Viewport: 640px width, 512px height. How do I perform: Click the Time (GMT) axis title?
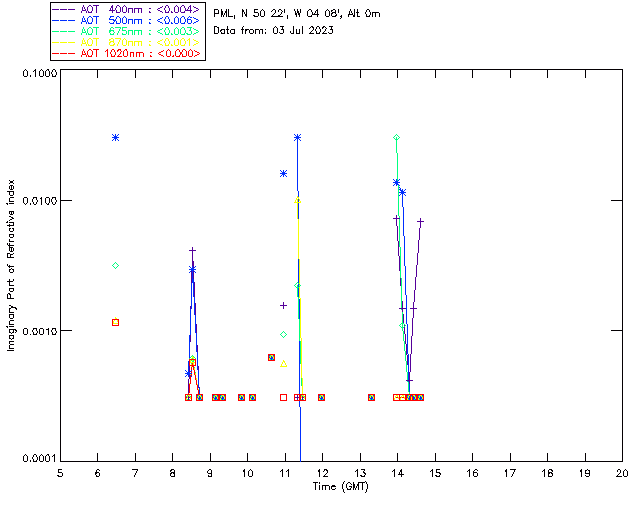pos(341,486)
